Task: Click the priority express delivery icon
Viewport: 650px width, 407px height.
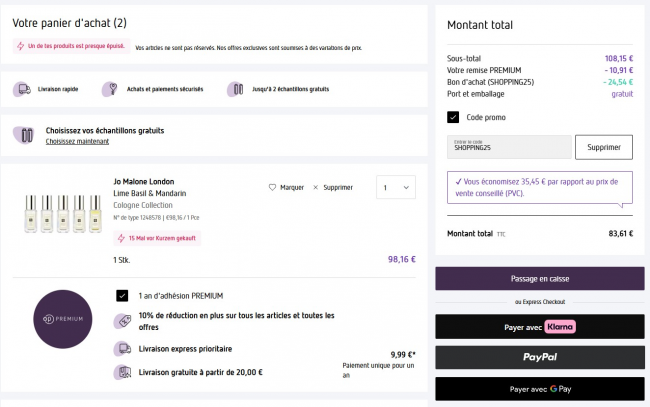Action: pyautogui.click(x=122, y=349)
